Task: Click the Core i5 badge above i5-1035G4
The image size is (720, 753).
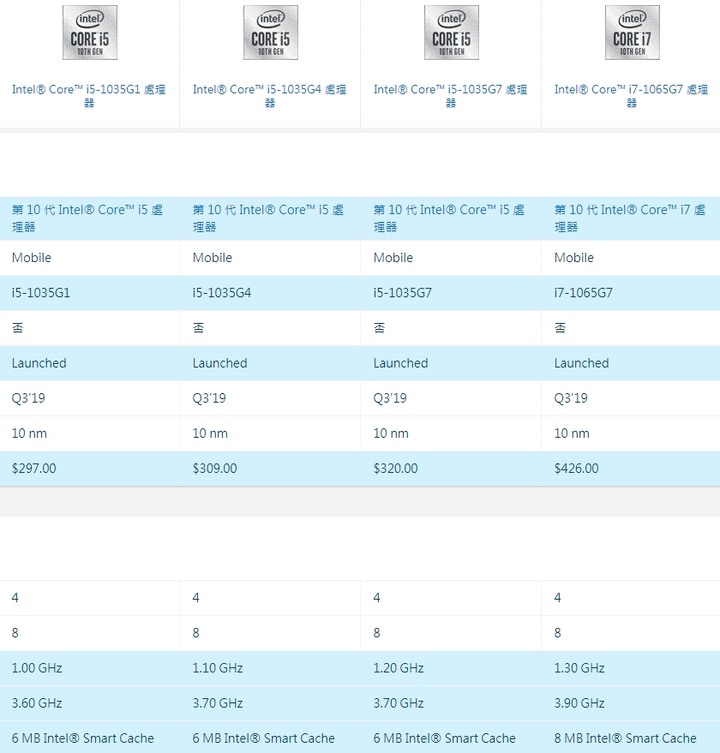Action: tap(270, 33)
